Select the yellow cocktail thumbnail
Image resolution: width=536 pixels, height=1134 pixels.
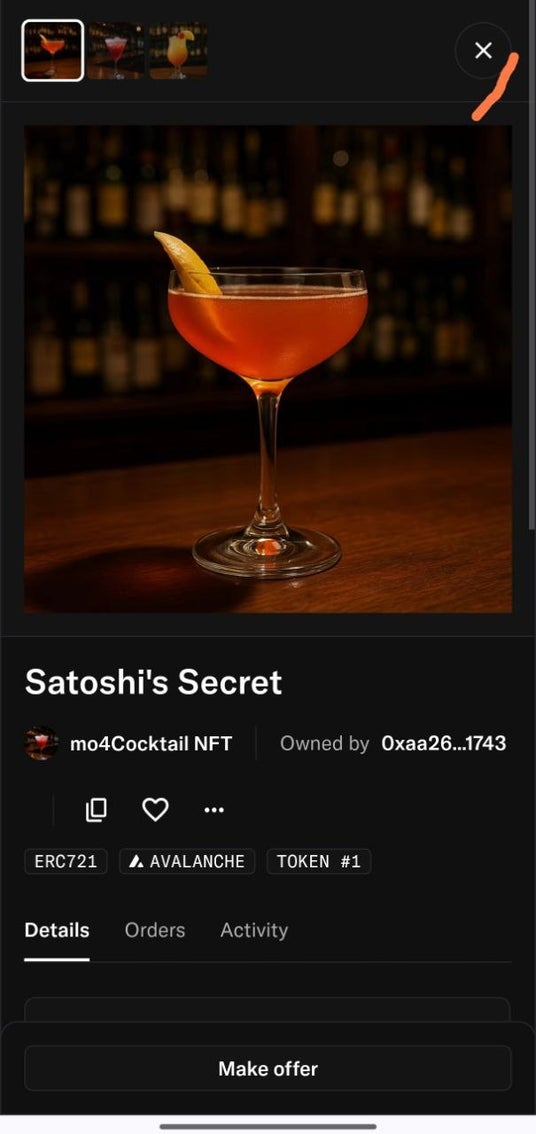(178, 50)
